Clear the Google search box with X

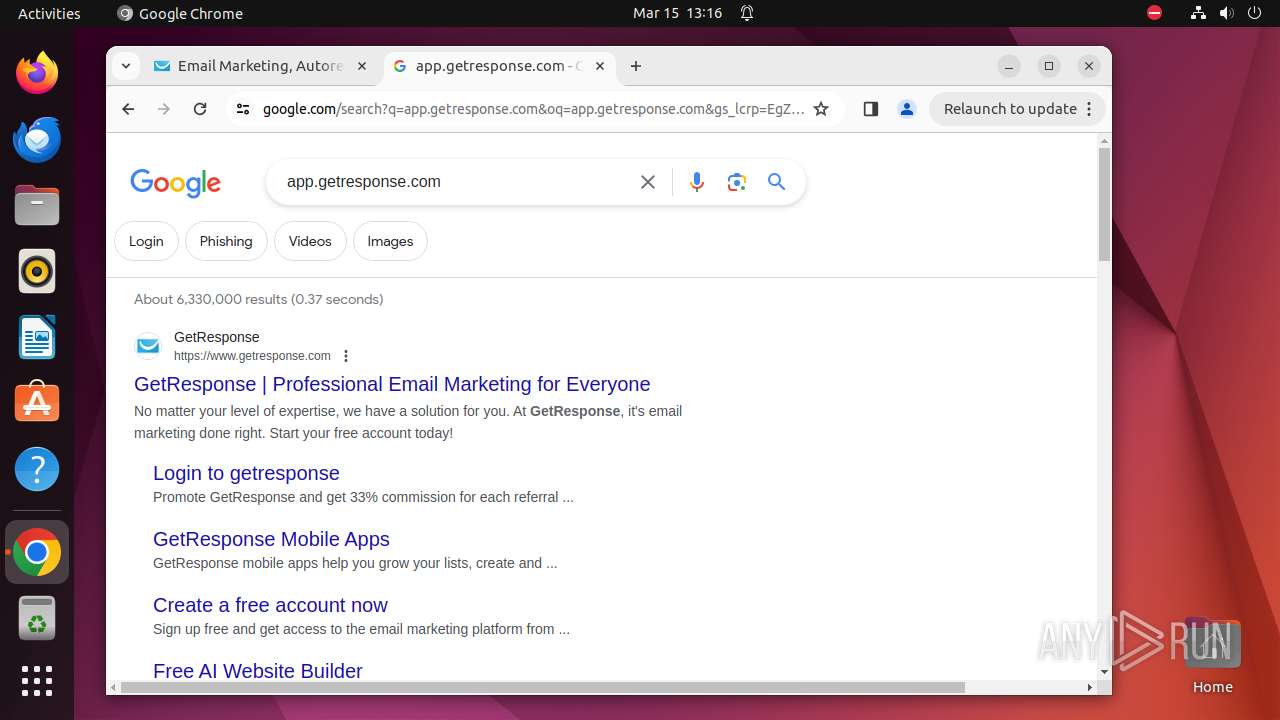tap(648, 182)
